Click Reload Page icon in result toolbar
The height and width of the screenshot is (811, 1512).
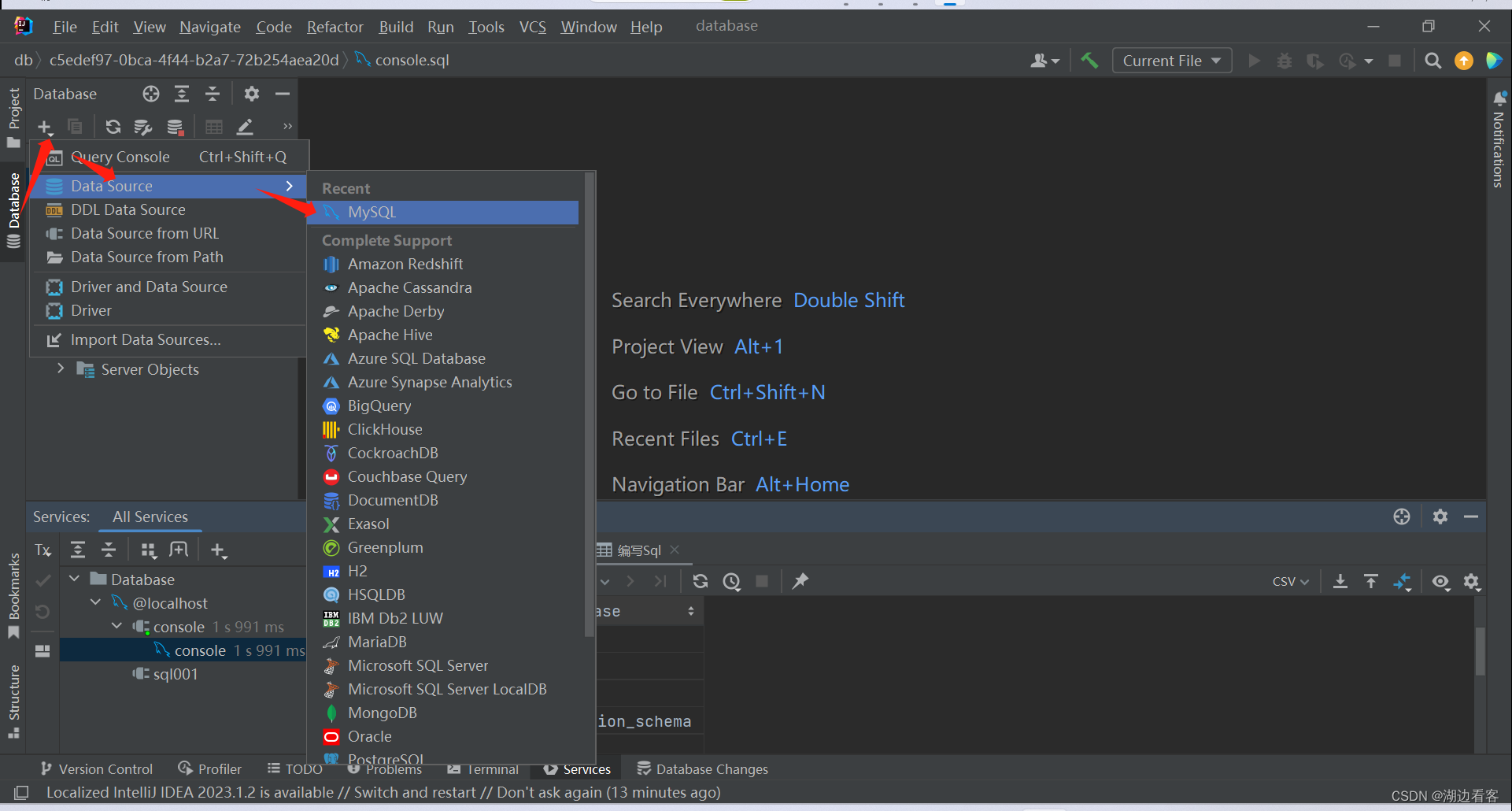tap(701, 581)
